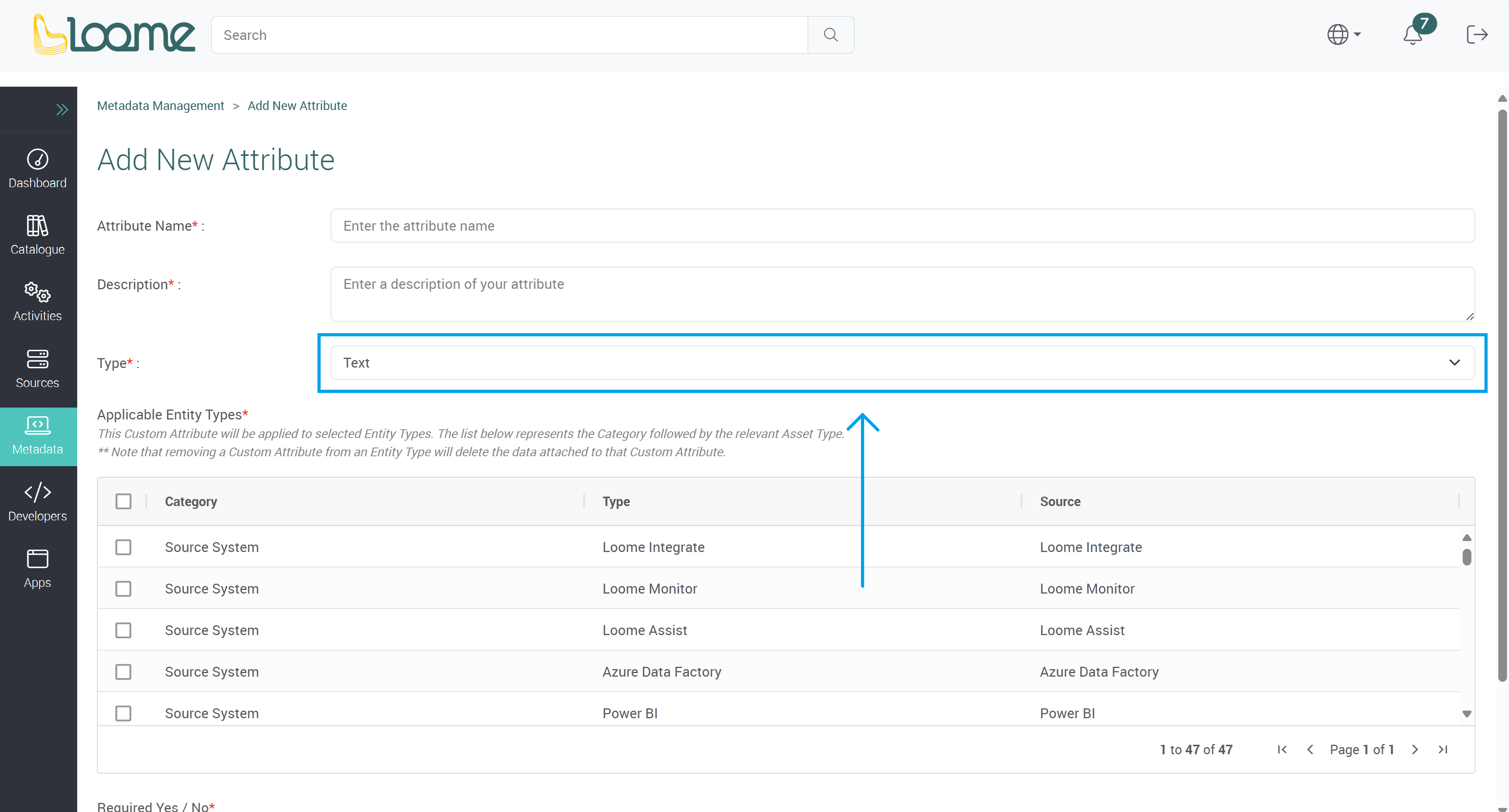Follow the Add New Attribute breadcrumb
Image resolution: width=1509 pixels, height=812 pixels.
pos(297,105)
